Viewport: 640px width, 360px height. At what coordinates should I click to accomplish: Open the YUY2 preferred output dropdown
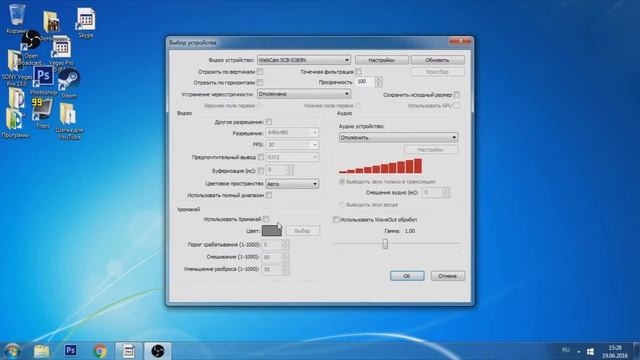[x=292, y=157]
